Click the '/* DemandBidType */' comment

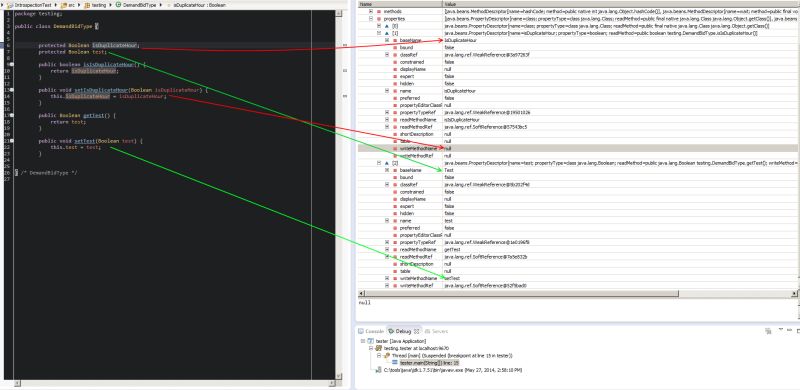coord(48,173)
